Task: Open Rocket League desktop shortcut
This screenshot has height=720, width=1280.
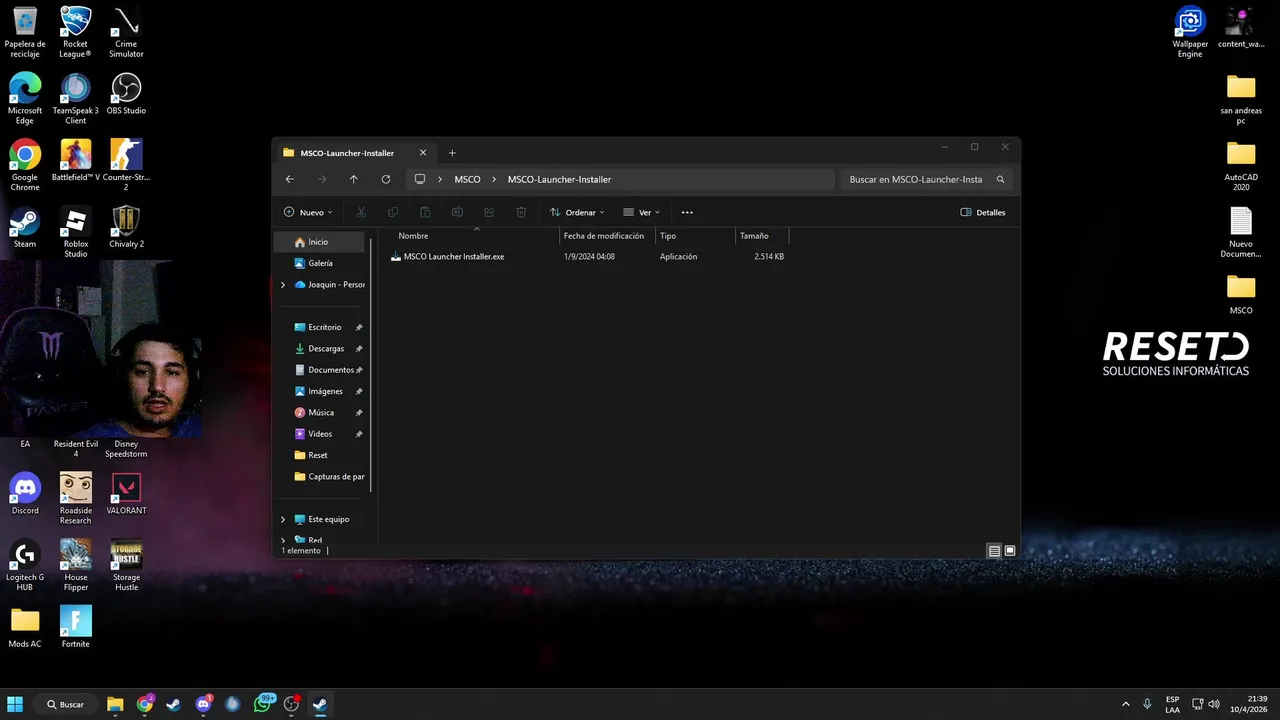Action: point(76,32)
